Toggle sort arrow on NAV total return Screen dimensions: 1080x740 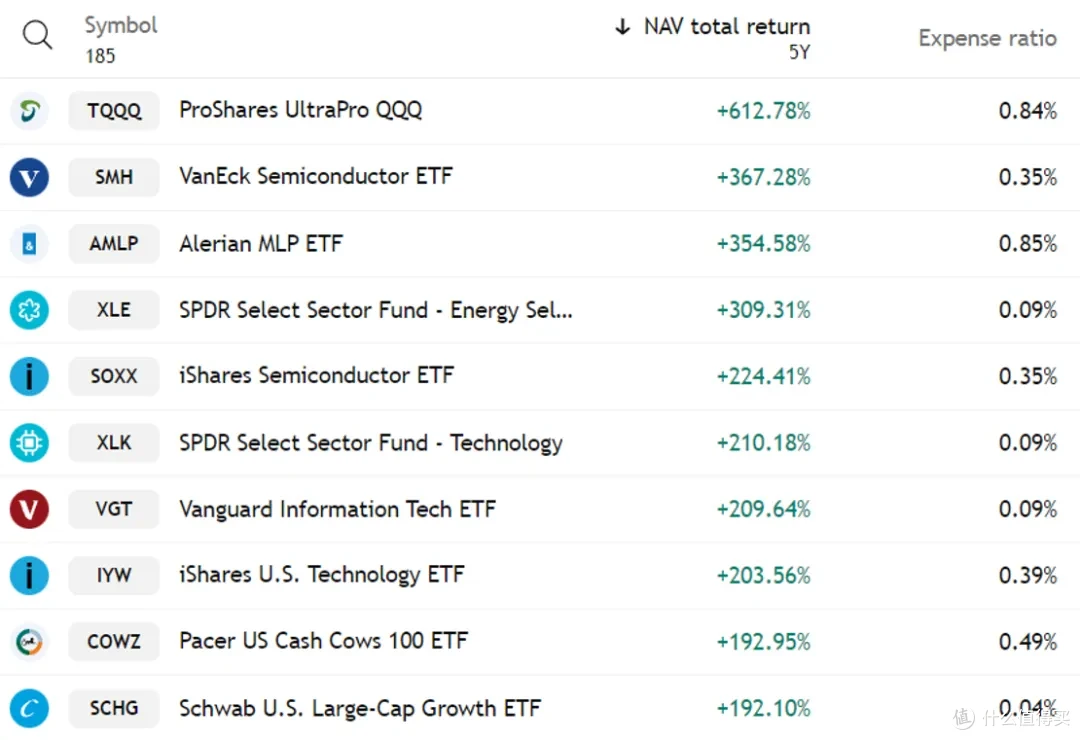[x=623, y=28]
